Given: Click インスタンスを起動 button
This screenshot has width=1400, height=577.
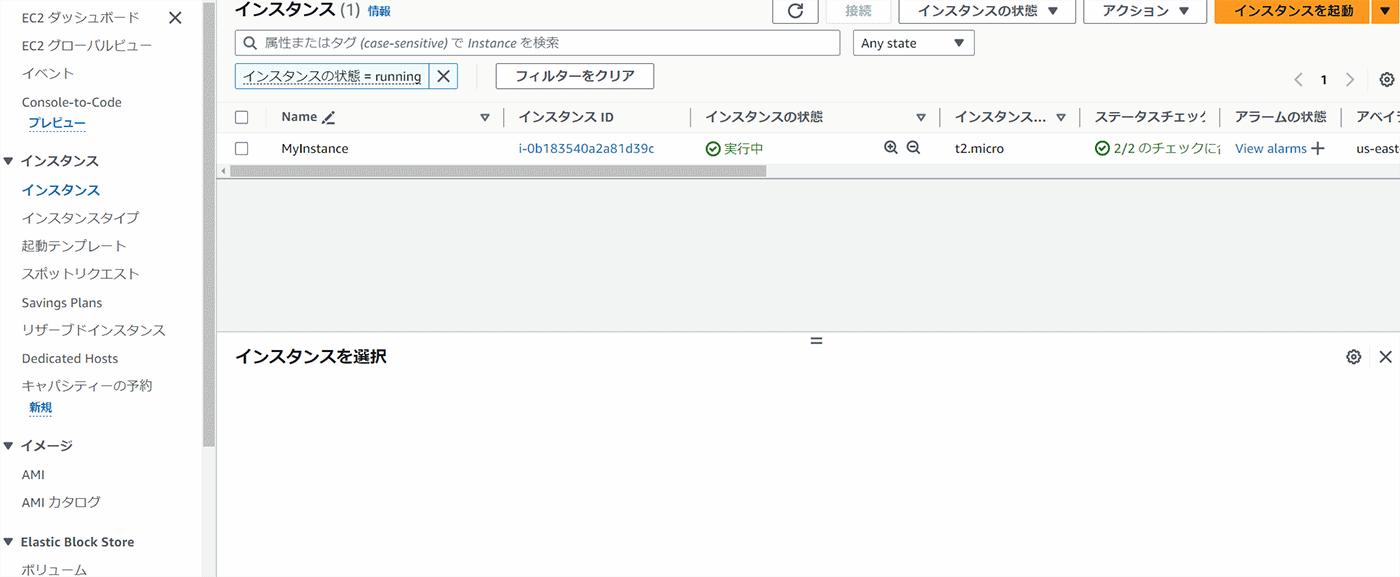Looking at the screenshot, I should 1292,11.
